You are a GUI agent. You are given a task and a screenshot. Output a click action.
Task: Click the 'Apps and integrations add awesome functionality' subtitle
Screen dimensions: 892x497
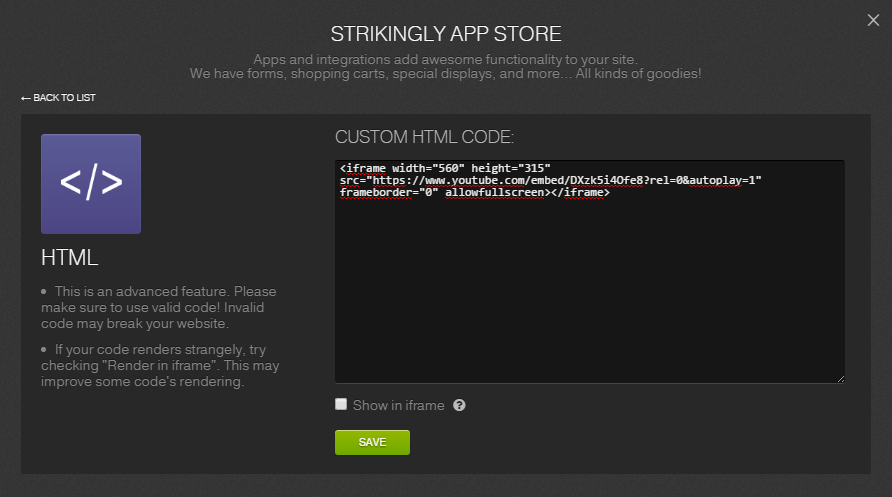click(x=445, y=59)
